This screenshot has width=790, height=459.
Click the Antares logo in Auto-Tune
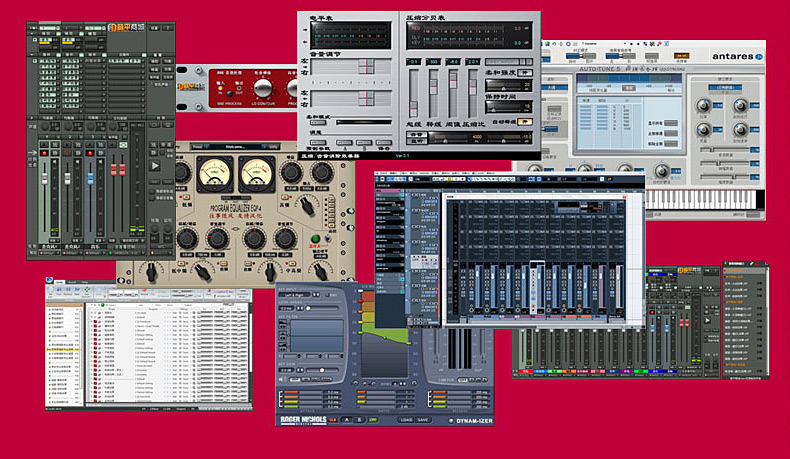coord(732,57)
